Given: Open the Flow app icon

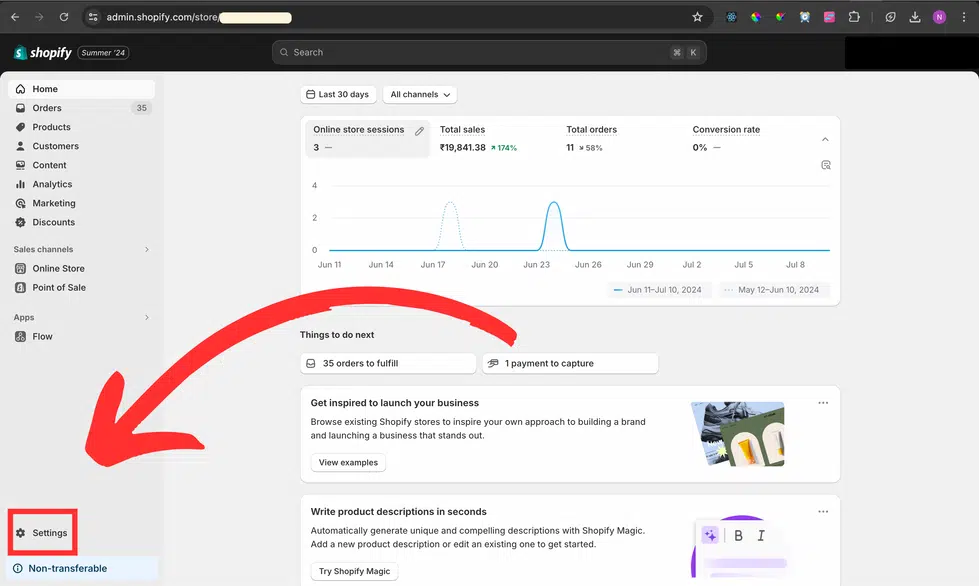Looking at the screenshot, I should 22,337.
